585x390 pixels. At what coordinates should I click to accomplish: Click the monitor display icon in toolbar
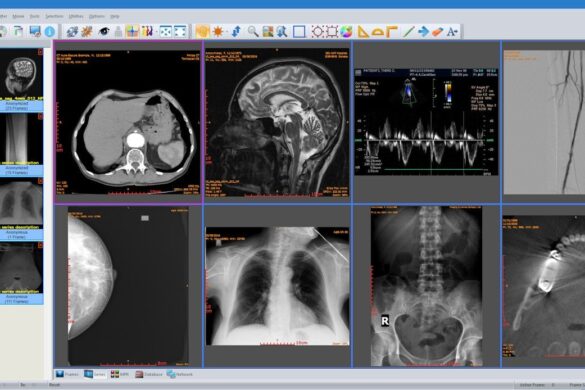[35, 31]
